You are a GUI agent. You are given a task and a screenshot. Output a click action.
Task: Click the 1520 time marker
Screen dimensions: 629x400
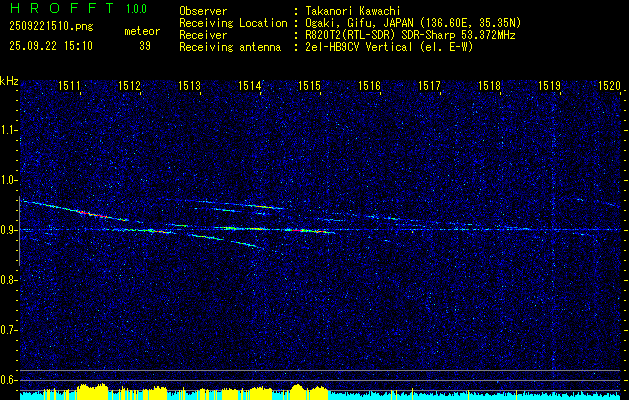[x=609, y=87]
